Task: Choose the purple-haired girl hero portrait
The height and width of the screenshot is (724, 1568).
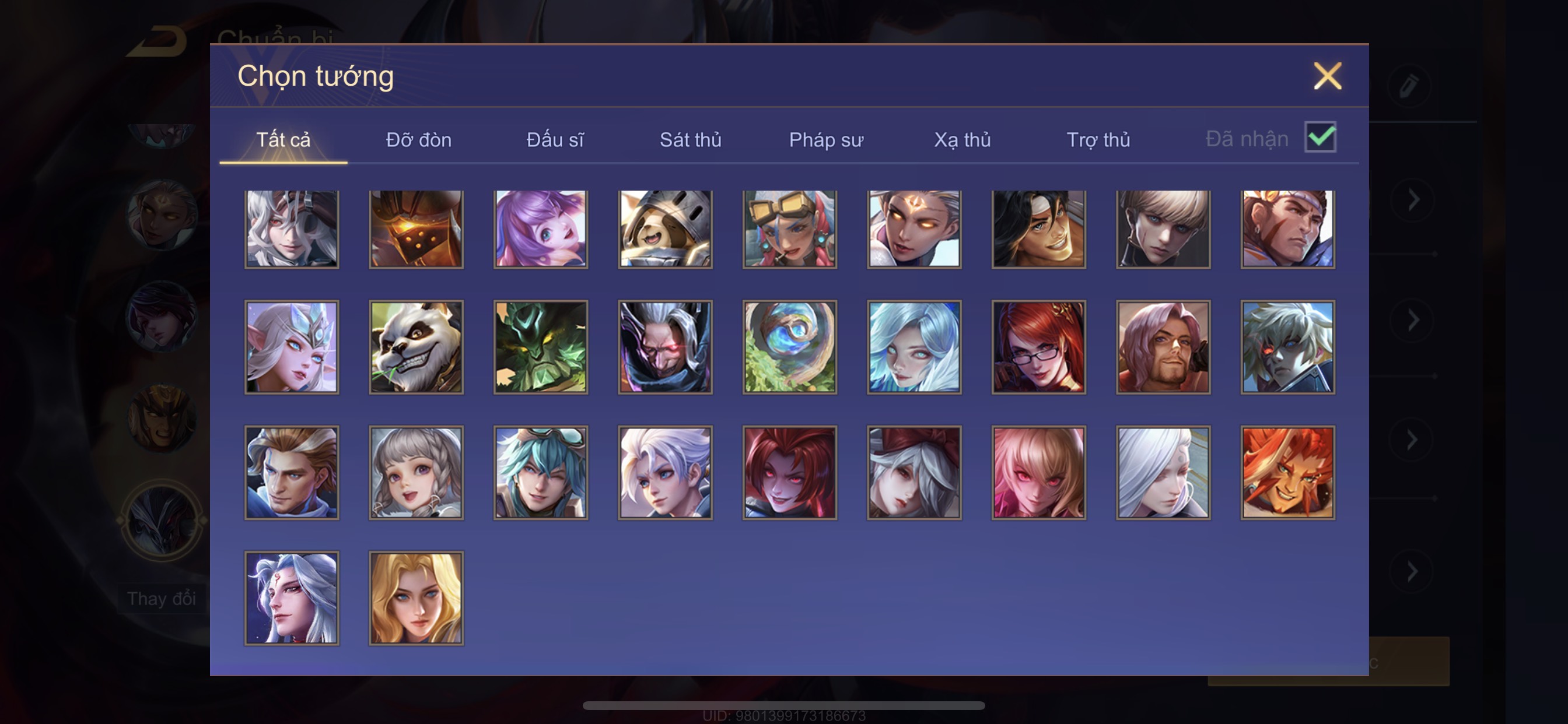Action: click(x=541, y=229)
